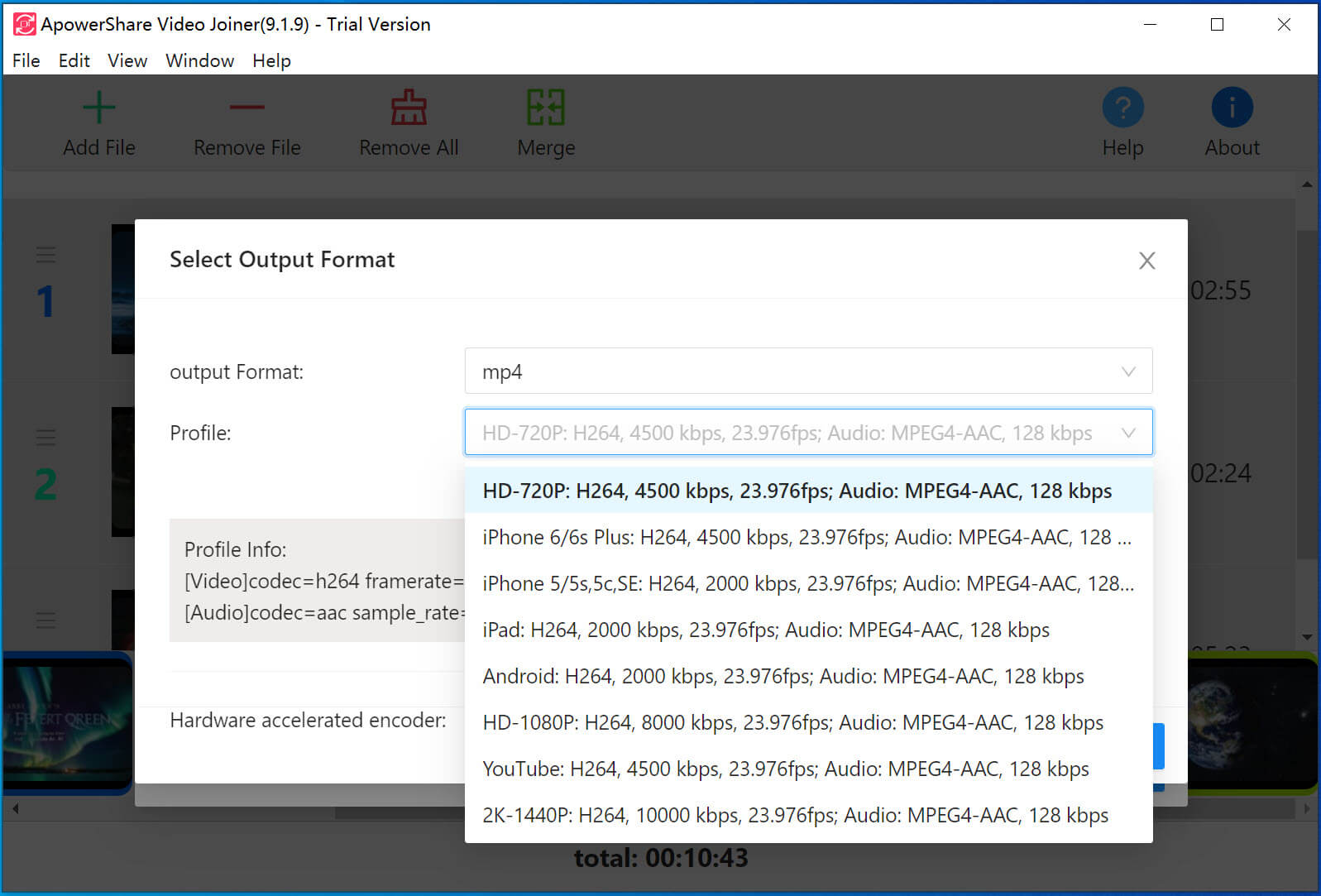Choose the iPhone 6/6s Plus profile
The image size is (1321, 896).
pos(806,537)
